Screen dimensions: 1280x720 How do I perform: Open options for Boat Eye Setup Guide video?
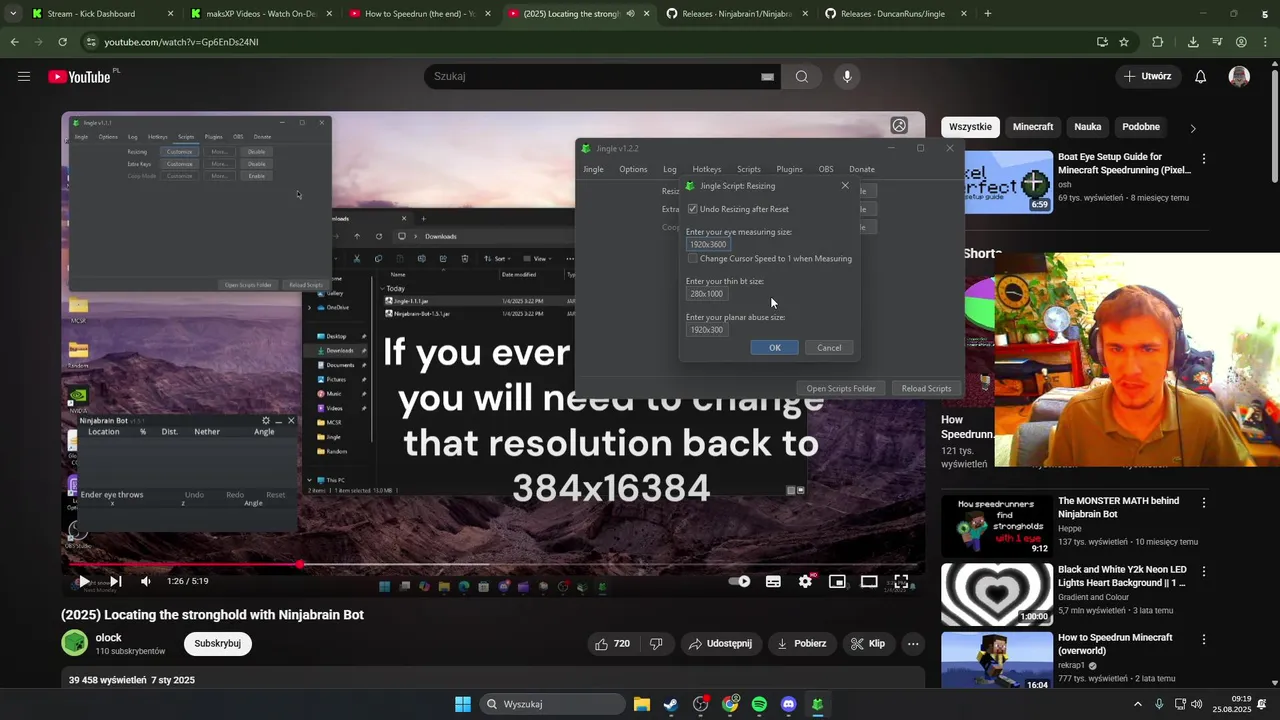[1204, 159]
